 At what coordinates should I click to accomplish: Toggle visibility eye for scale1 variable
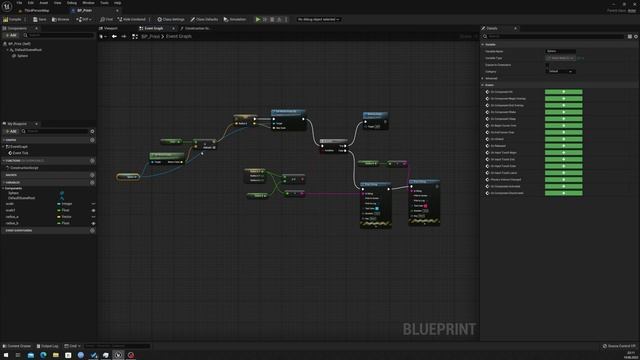[x=93, y=211]
